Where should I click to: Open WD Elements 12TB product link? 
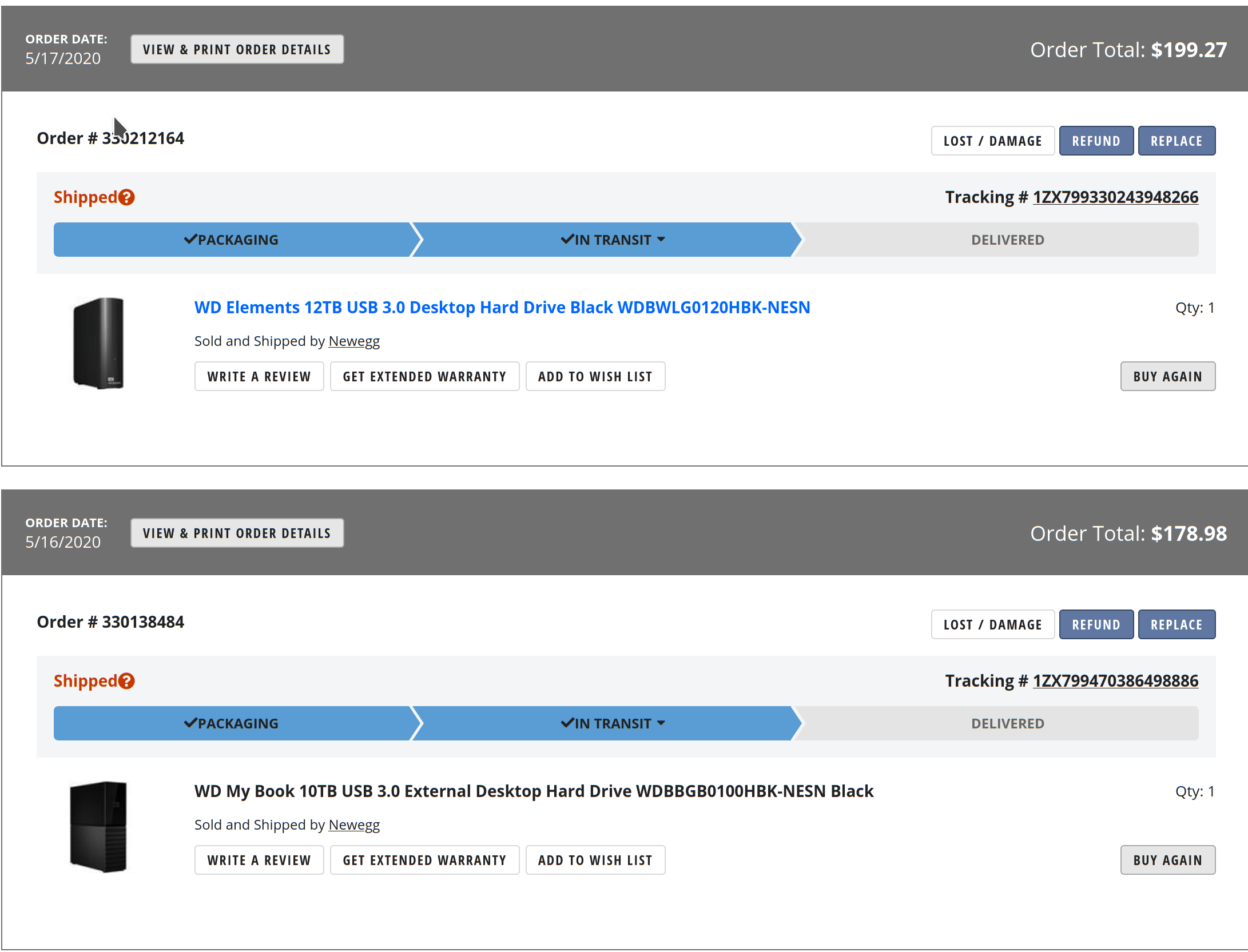502,308
